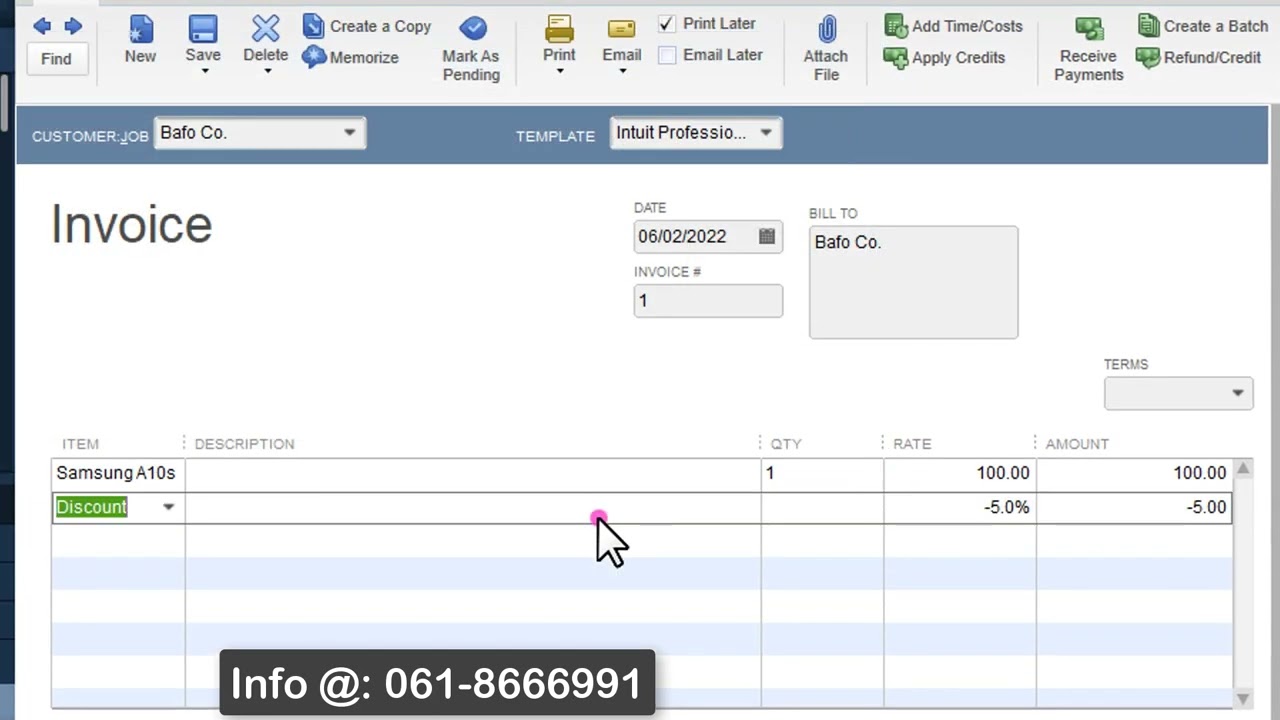Click the amount cell -5.00
The height and width of the screenshot is (720, 1280).
[x=1134, y=507]
